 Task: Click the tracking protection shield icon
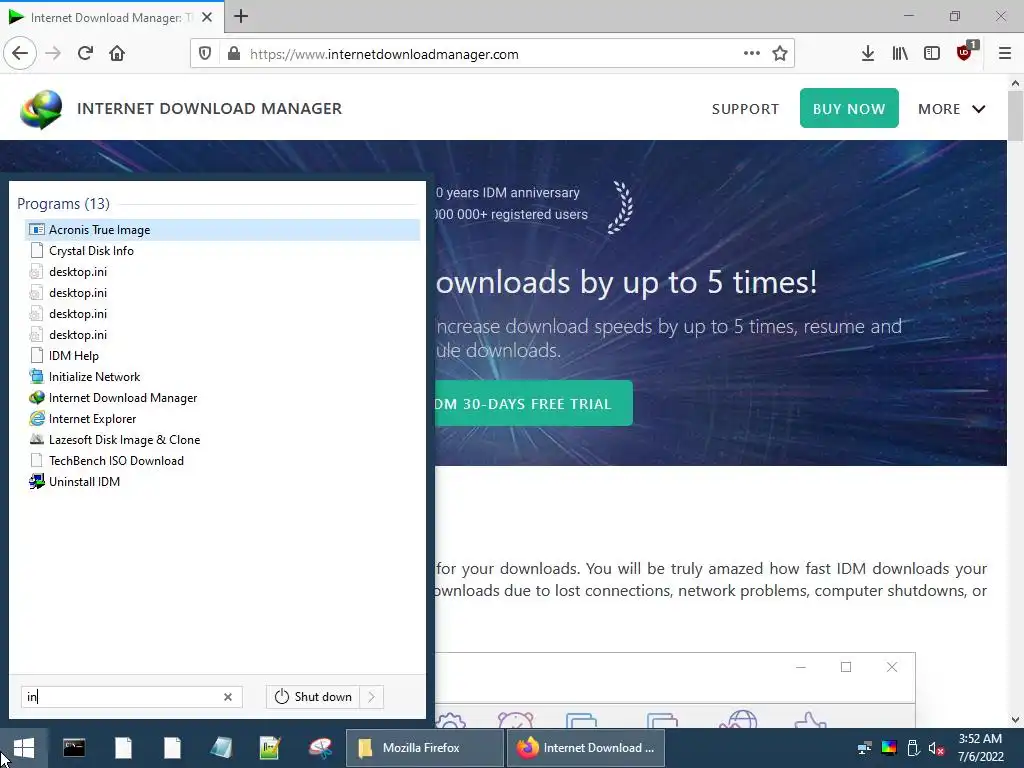coord(205,54)
